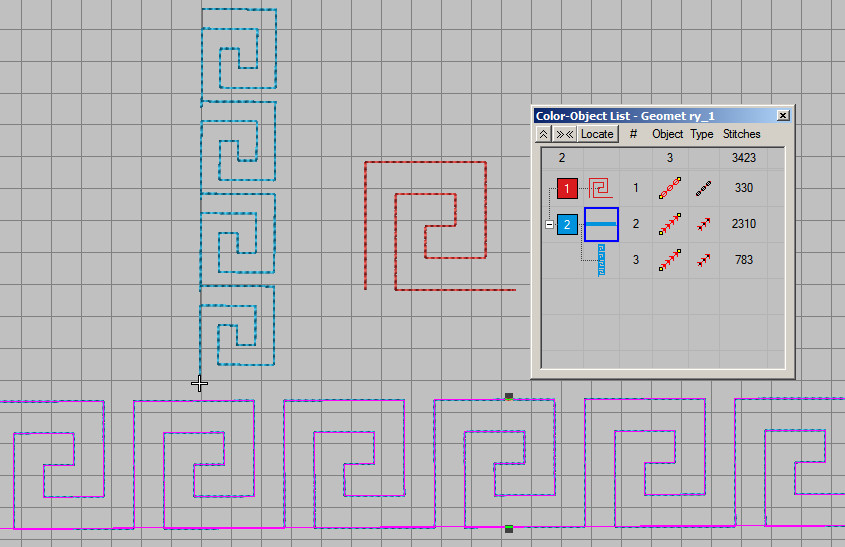Click the Object icon in row 3
845x547 pixels.
click(x=669, y=261)
